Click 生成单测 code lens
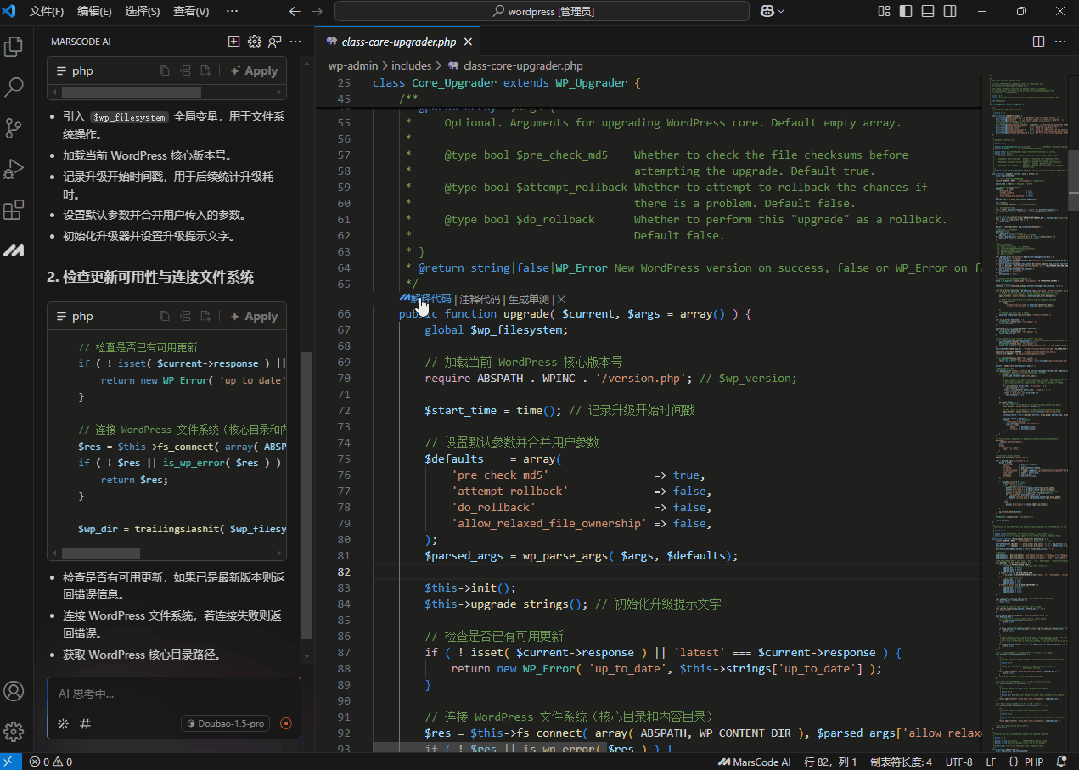The image size is (1079, 770). point(528,299)
